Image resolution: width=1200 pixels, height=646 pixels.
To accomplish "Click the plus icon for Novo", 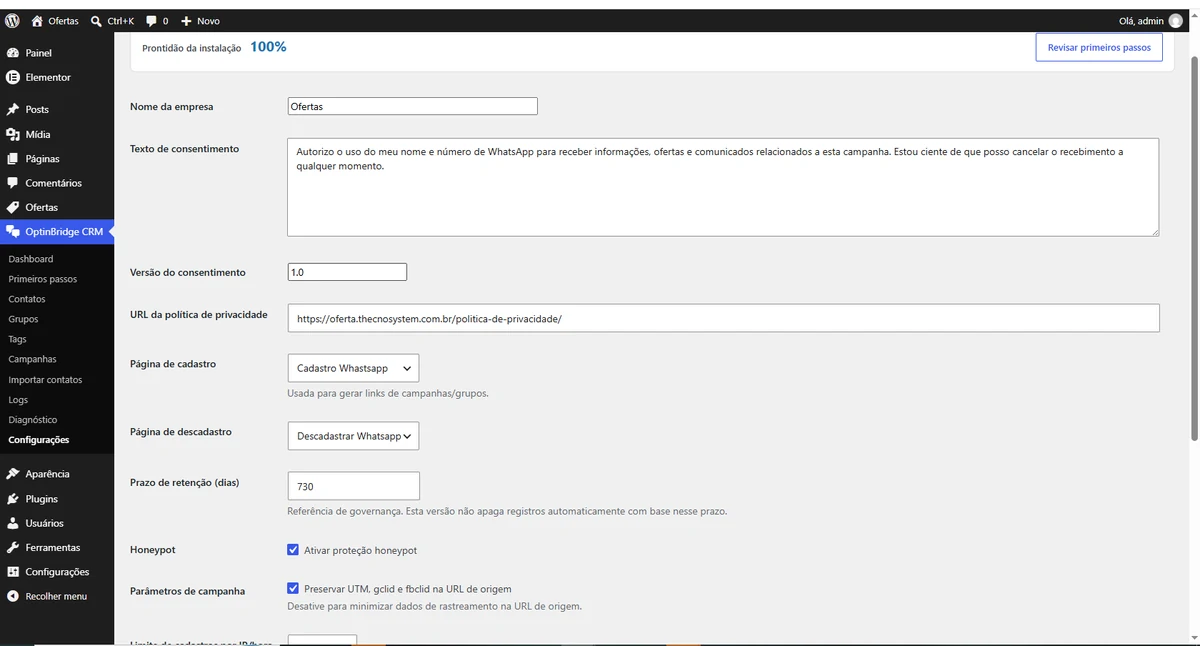I will (x=186, y=21).
